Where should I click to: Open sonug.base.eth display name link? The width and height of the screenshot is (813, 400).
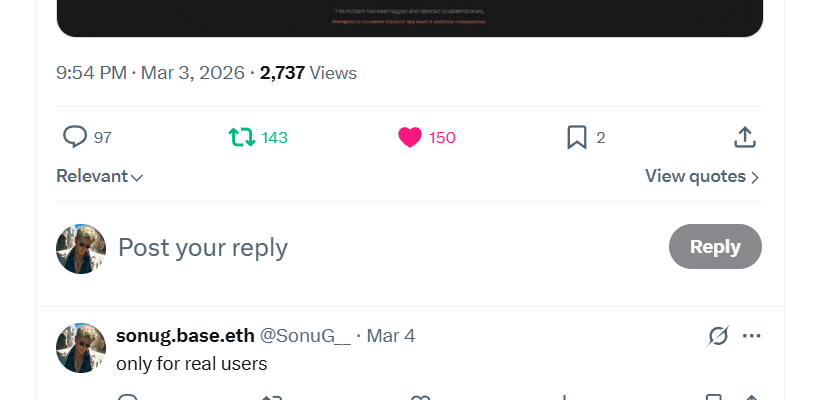pos(185,336)
